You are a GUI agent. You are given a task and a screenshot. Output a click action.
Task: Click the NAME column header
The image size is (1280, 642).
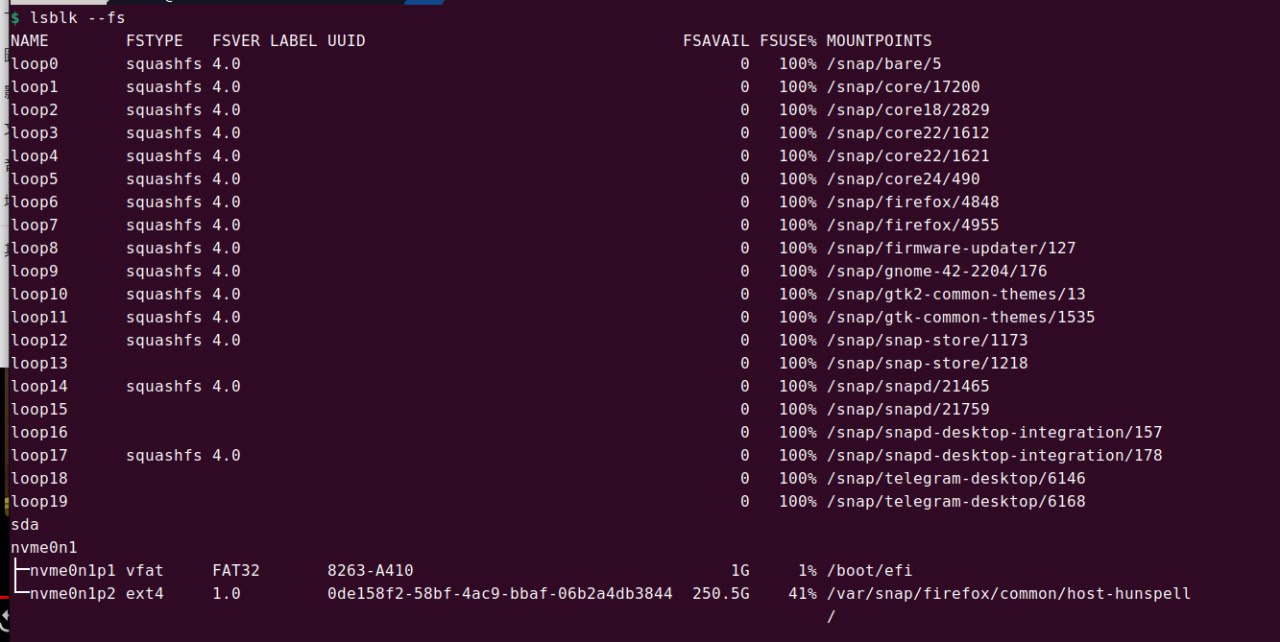pyautogui.click(x=29, y=41)
